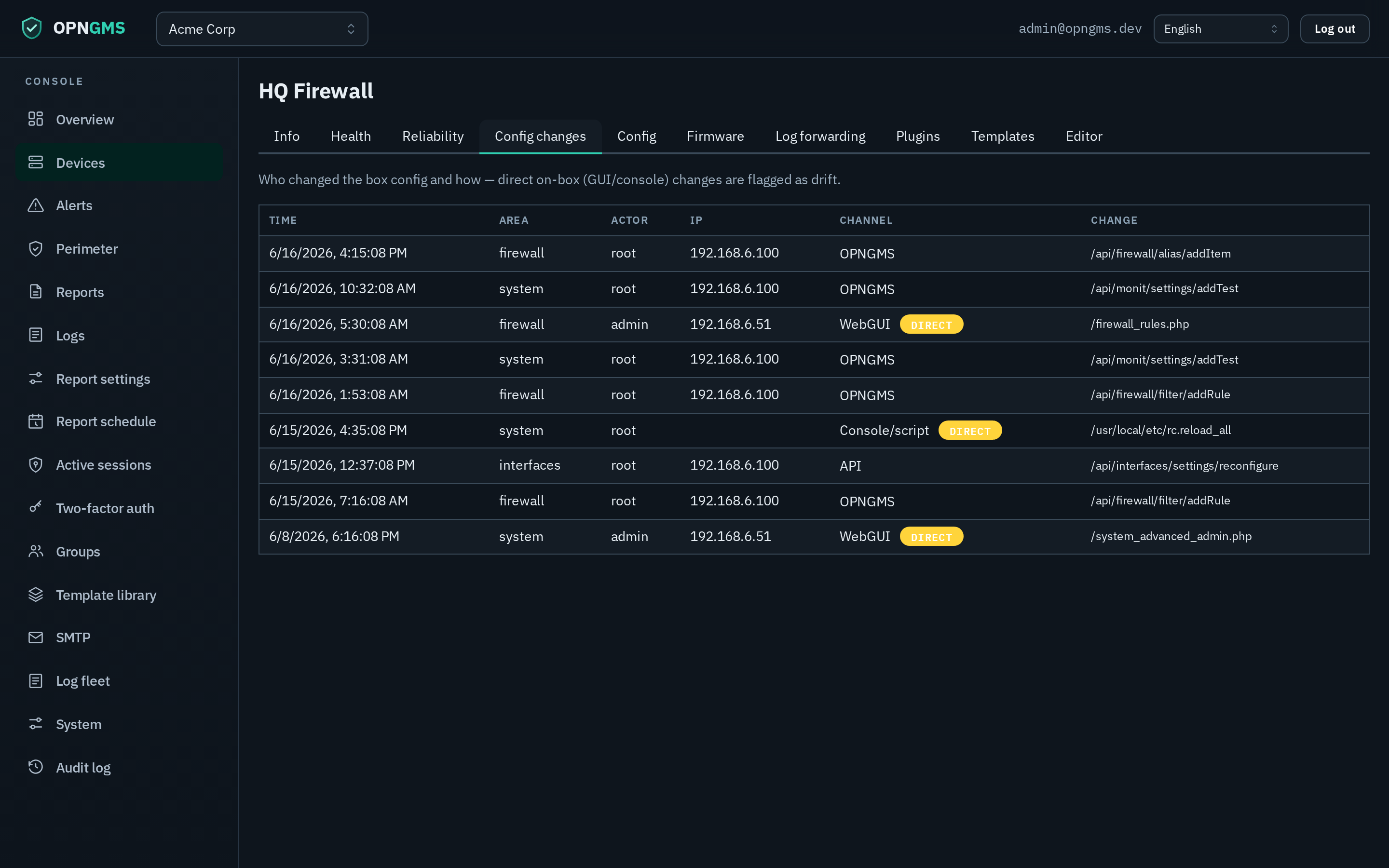Click the Two-factor auth key icon
Screen dimensions: 1389x868
click(36, 507)
